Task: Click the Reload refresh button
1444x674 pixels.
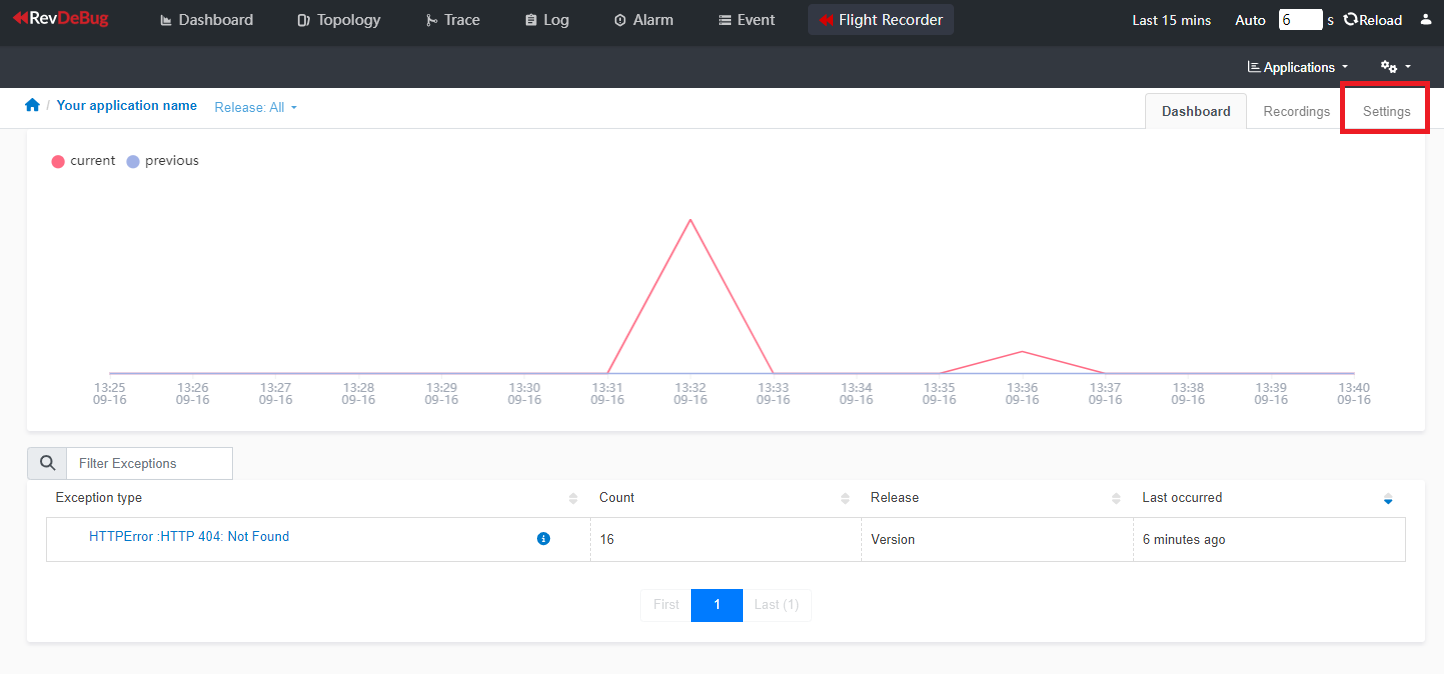Action: (1373, 20)
